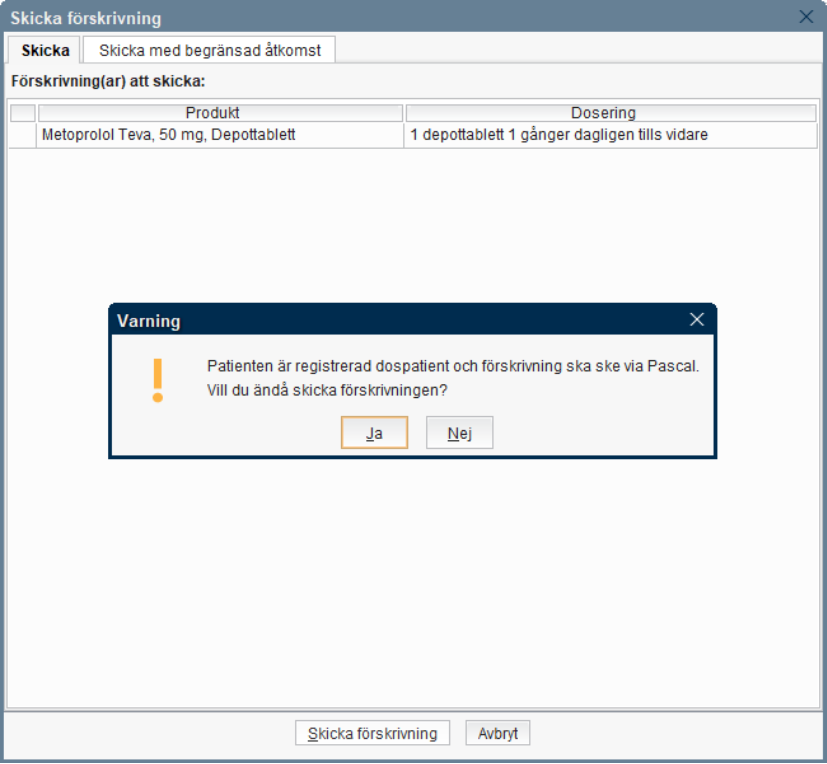
Task: Click the Ja button in warning dialog
Action: tap(374, 433)
